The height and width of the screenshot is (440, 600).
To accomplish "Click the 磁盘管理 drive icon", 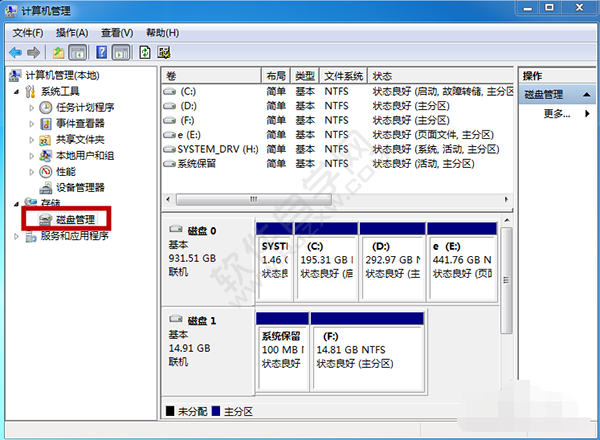I will 45,219.
